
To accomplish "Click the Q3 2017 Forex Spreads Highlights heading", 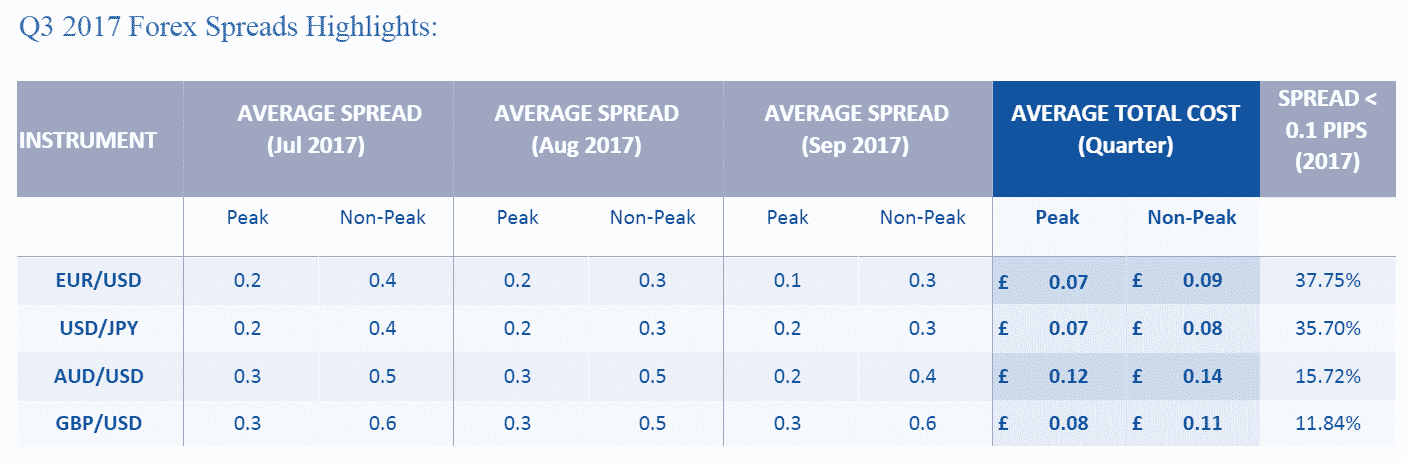I will click(229, 27).
